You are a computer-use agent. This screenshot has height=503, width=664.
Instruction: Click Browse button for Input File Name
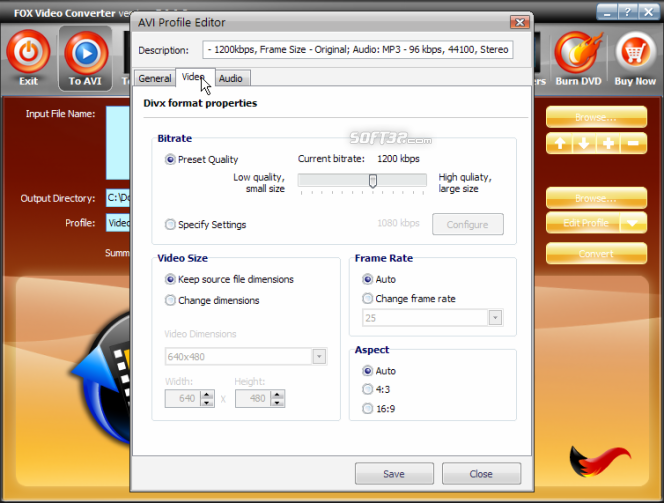596,117
